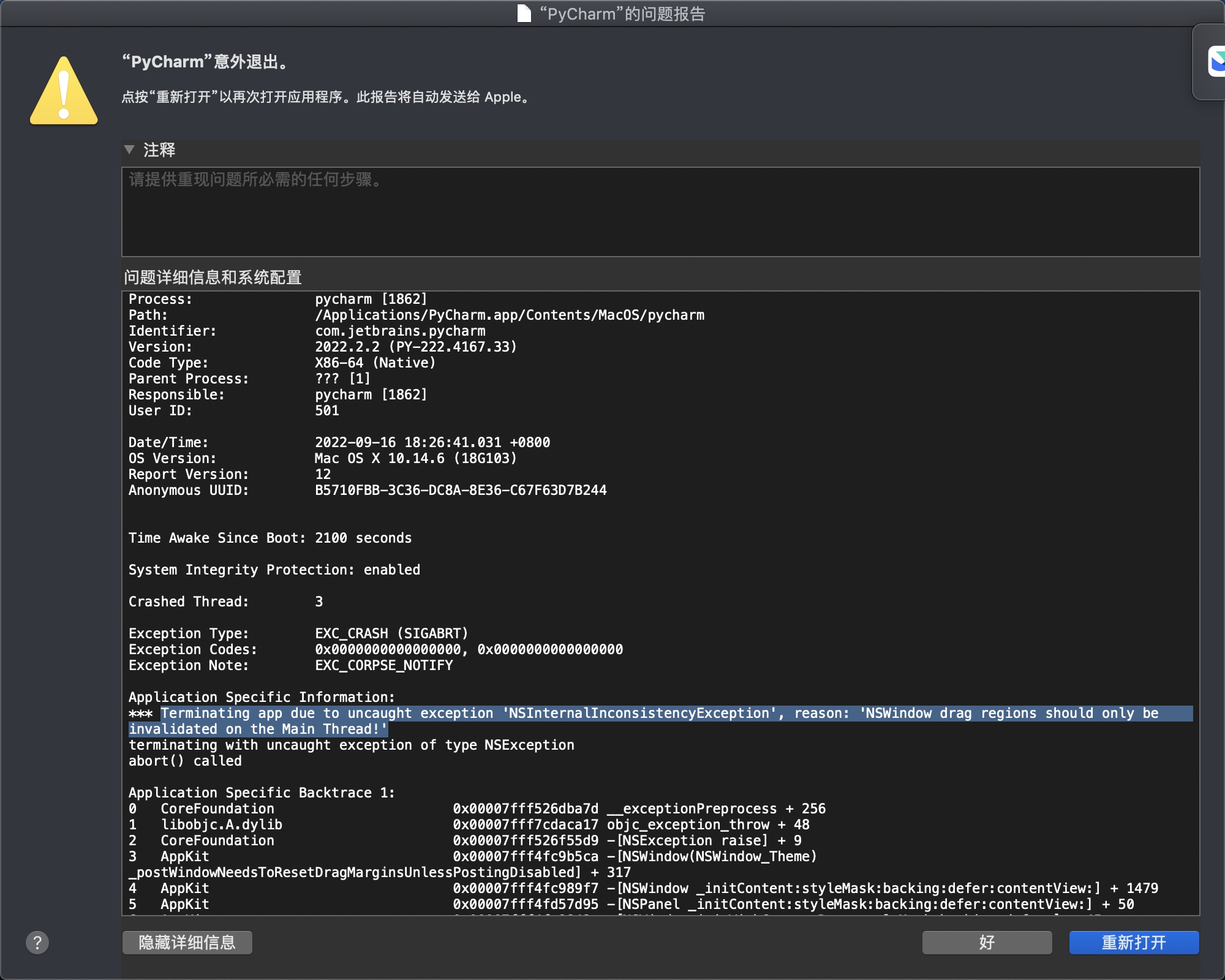
Task: Click the 重新打开 button
Action: coord(1134,943)
